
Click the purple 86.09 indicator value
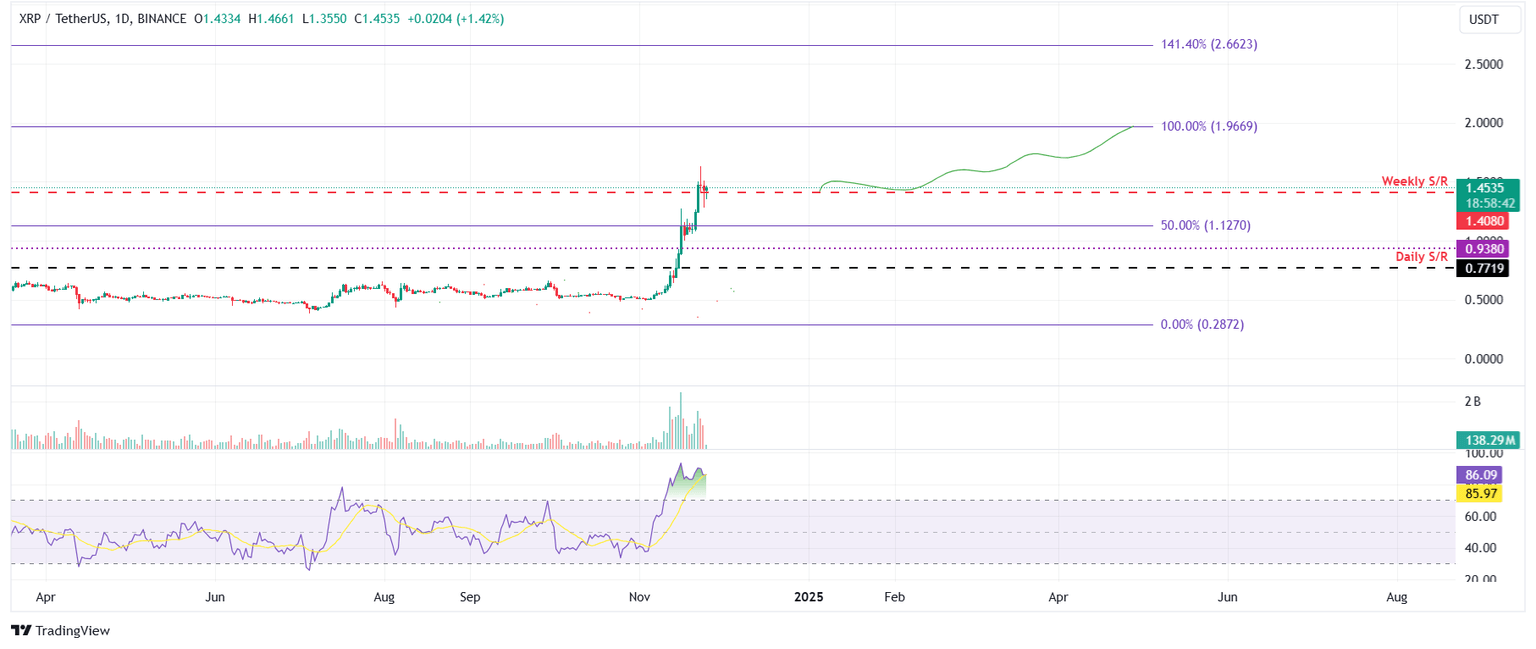(x=1480, y=475)
